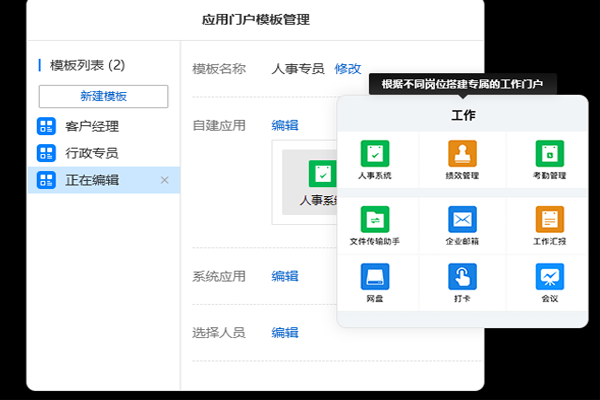Click the 模板列表 (2) header
This screenshot has width=600, height=400.
pos(86,65)
